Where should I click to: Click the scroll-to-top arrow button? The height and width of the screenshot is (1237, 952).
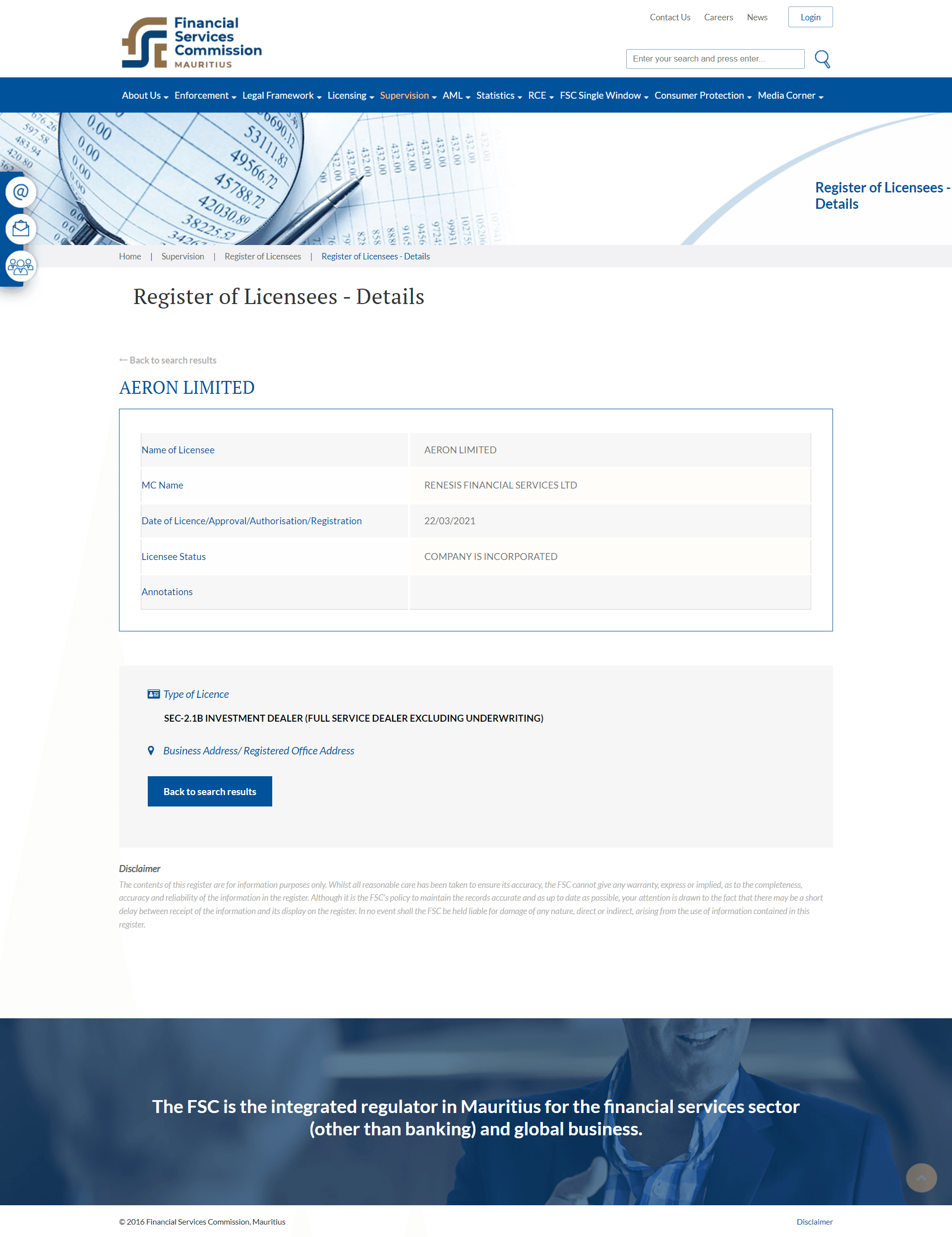[921, 1177]
